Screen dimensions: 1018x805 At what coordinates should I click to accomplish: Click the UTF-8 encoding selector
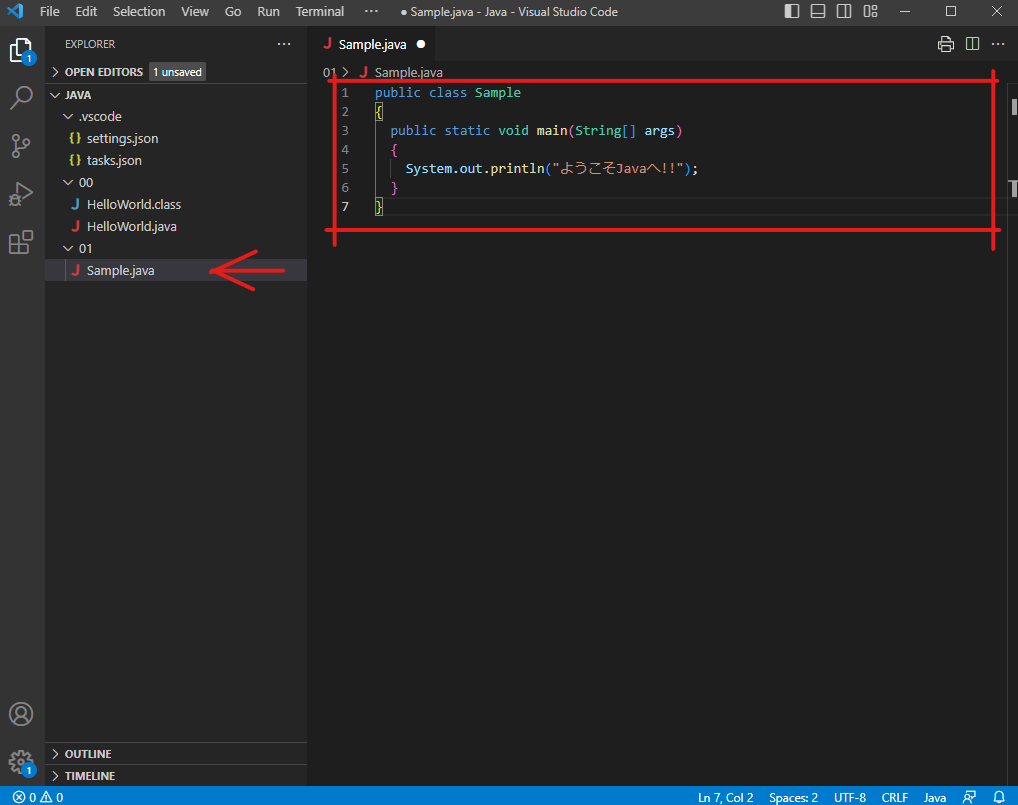849,797
